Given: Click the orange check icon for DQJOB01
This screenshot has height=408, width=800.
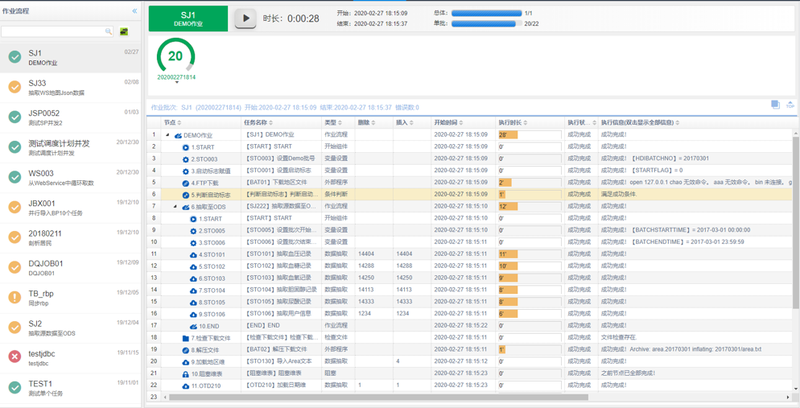Looking at the screenshot, I should tap(15, 267).
